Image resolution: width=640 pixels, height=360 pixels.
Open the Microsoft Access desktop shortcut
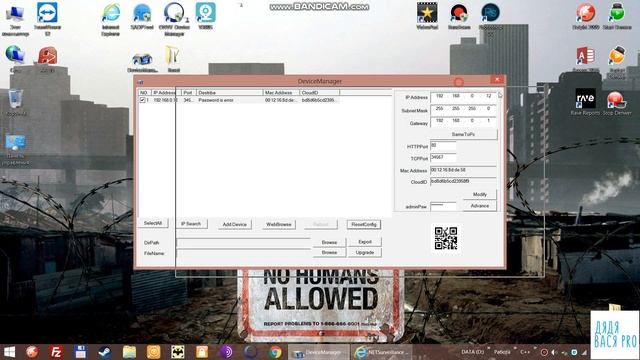pos(585,59)
